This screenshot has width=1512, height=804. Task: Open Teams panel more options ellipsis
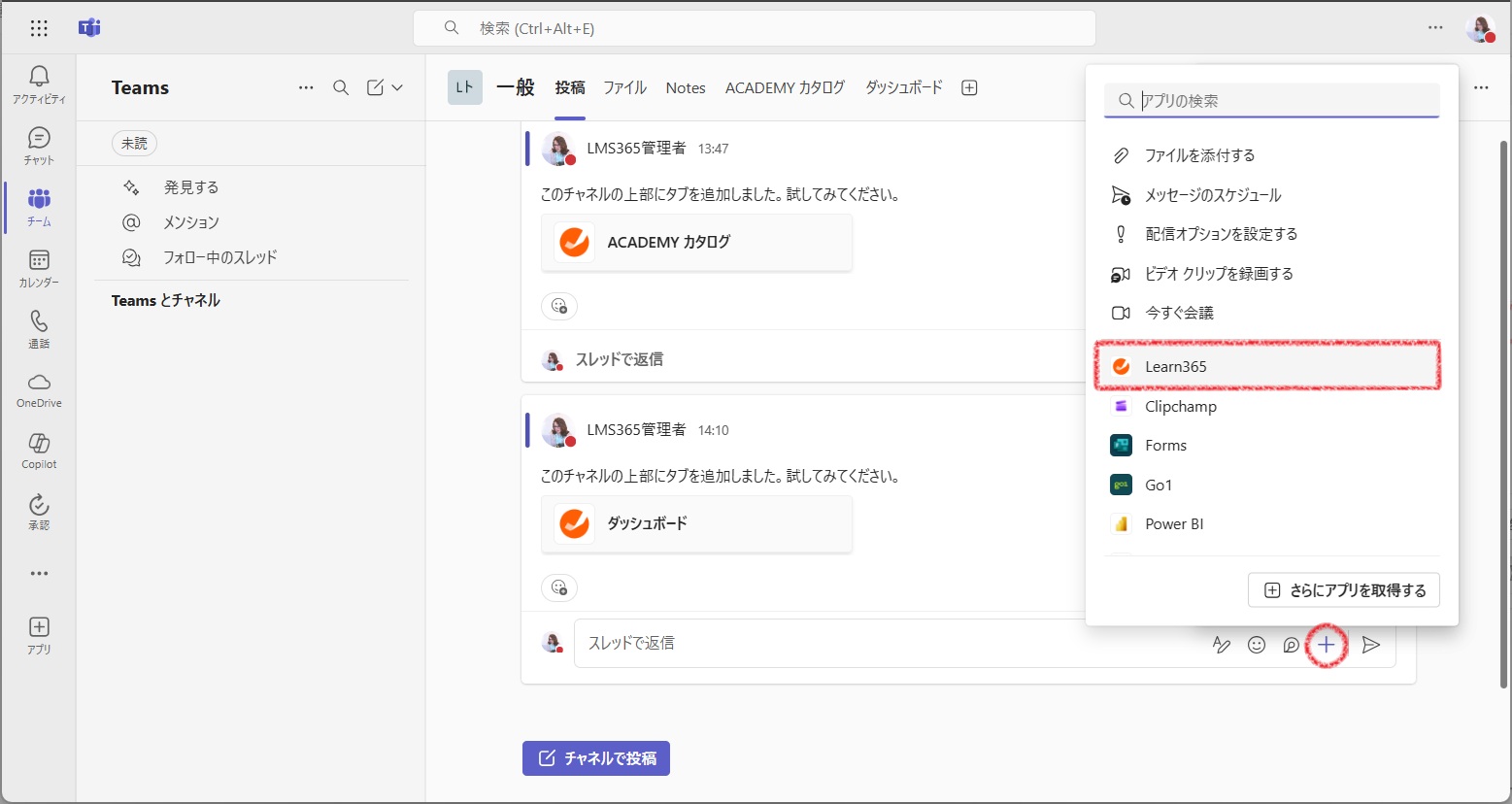click(306, 87)
